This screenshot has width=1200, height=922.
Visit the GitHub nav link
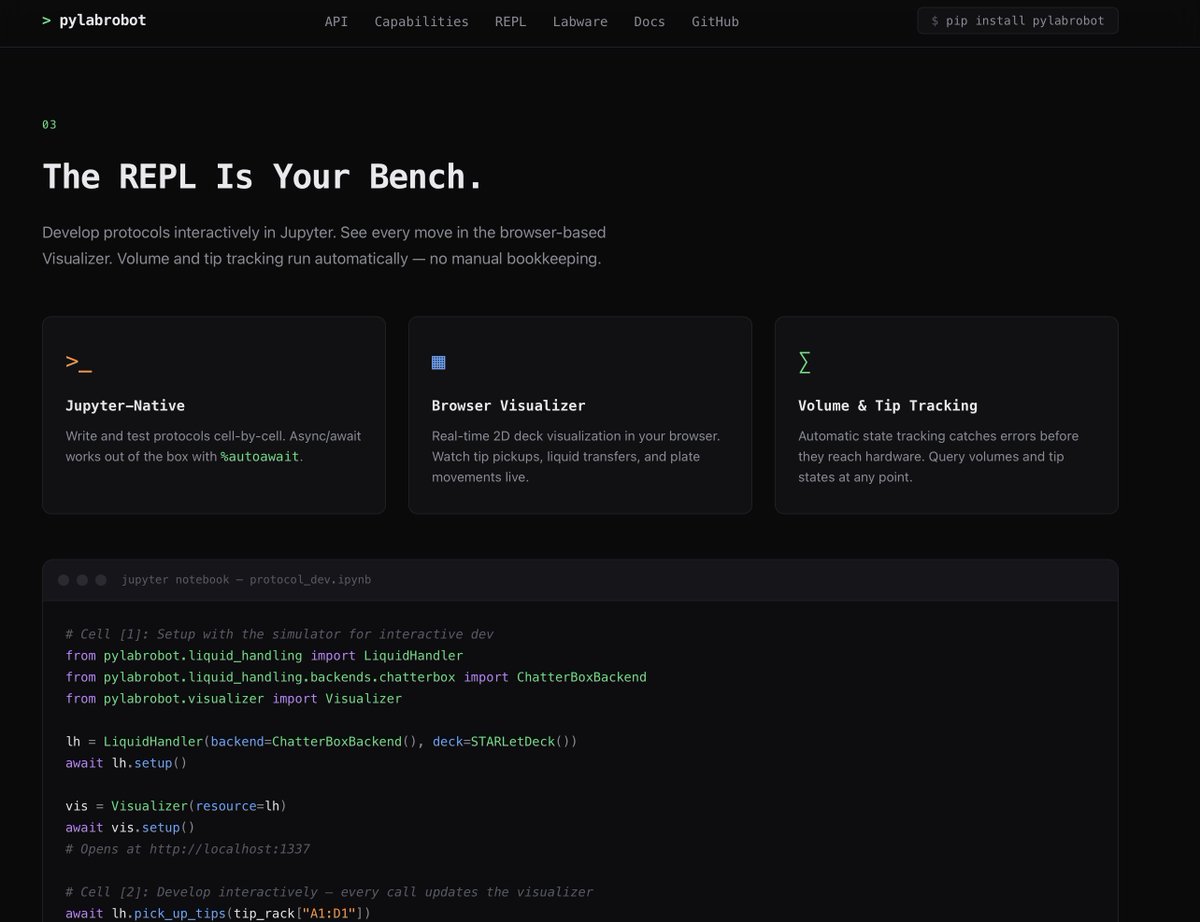coord(715,21)
